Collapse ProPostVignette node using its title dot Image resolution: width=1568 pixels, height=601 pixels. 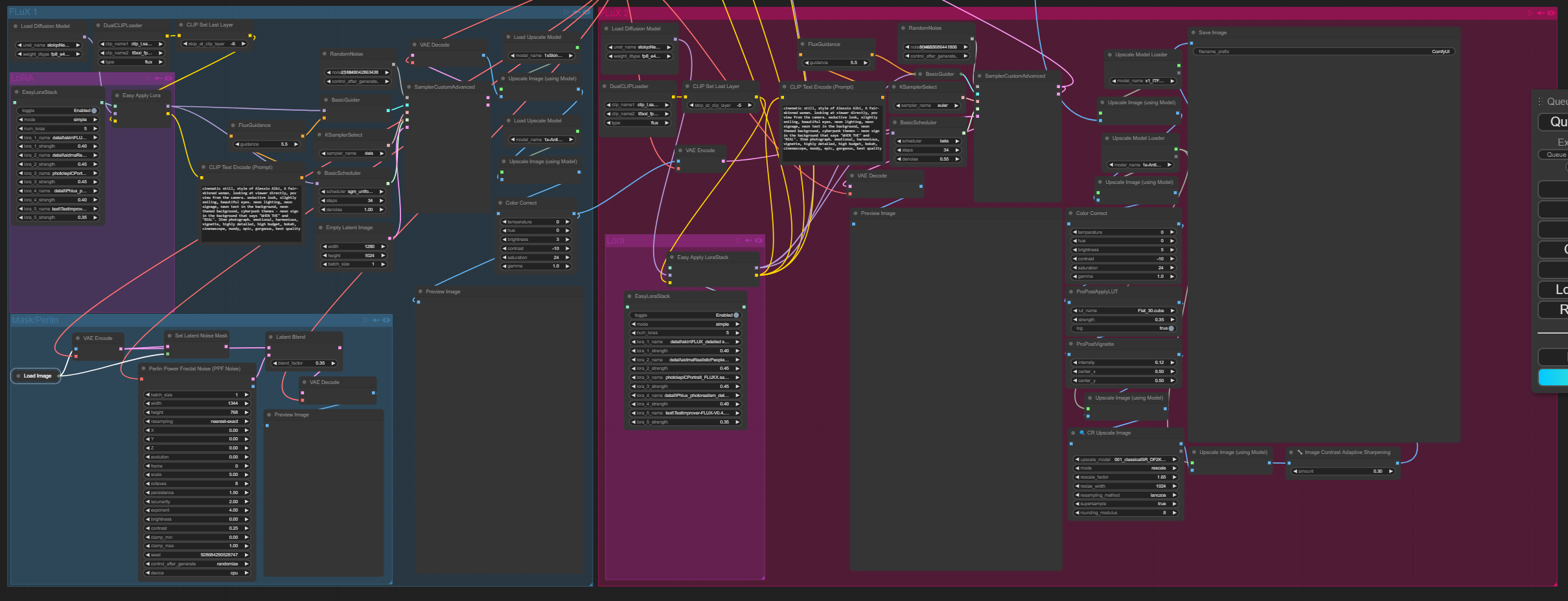(1070, 344)
